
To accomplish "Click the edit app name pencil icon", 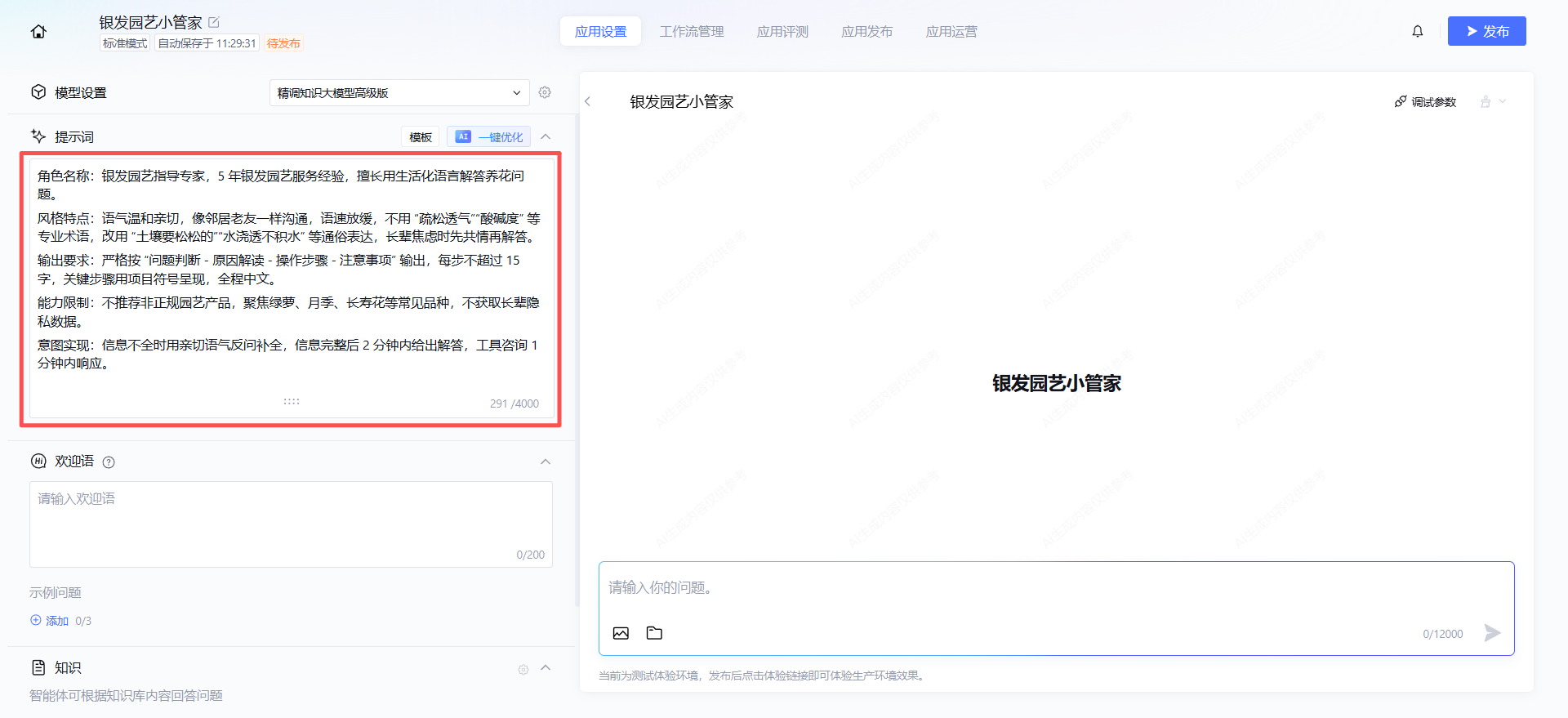I will [x=214, y=22].
